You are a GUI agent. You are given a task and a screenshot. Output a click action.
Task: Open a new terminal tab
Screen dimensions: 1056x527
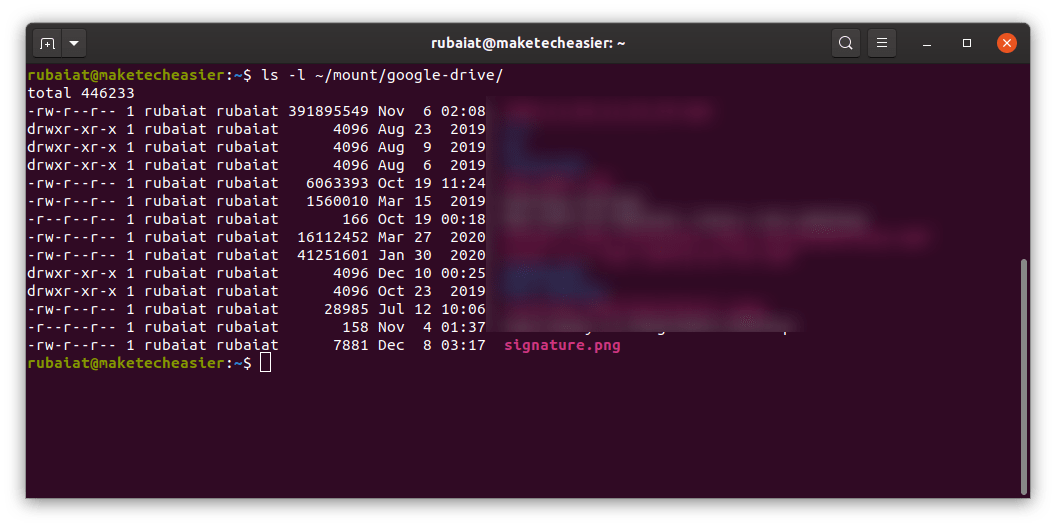[x=47, y=44]
